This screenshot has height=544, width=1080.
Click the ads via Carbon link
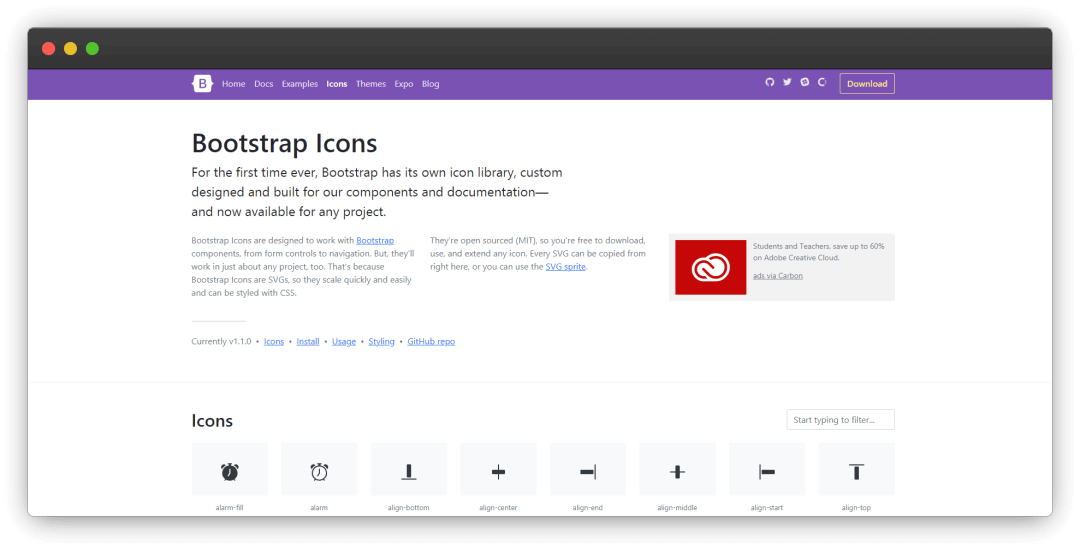[x=778, y=275]
